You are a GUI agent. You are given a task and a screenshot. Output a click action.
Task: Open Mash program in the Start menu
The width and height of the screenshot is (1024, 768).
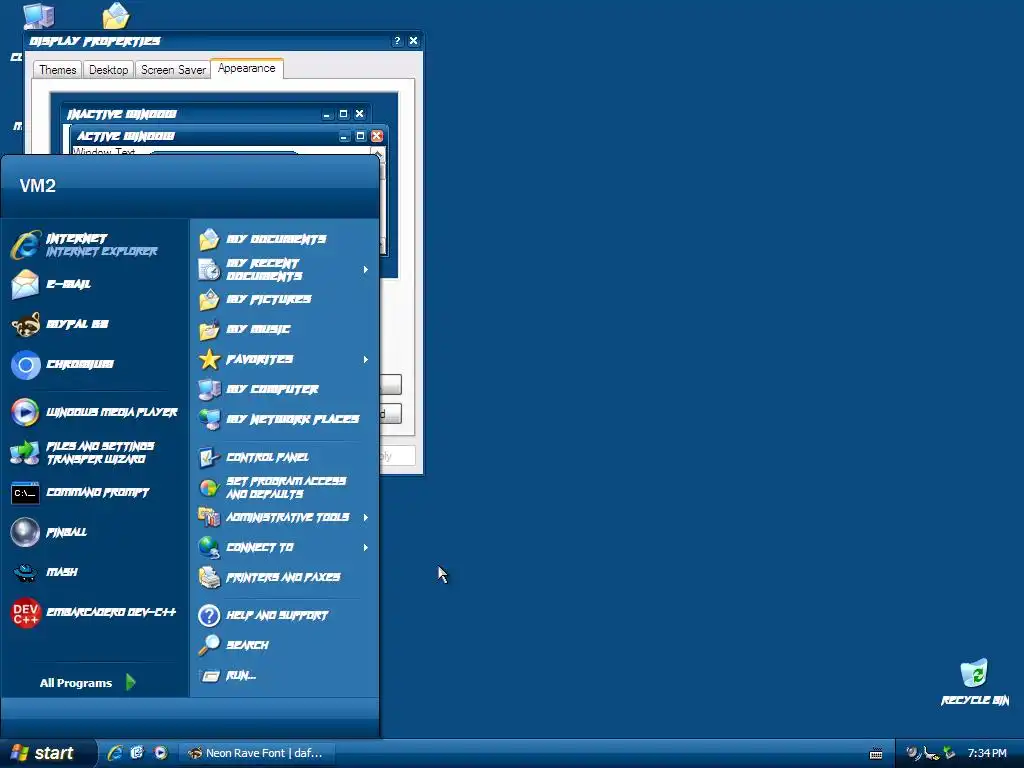pos(95,572)
